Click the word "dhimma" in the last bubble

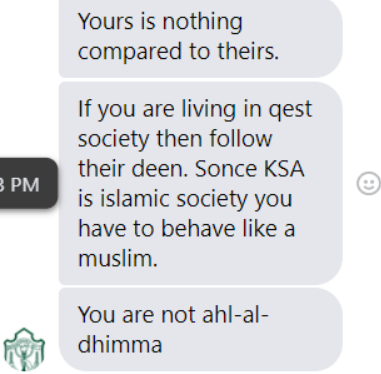pos(120,345)
